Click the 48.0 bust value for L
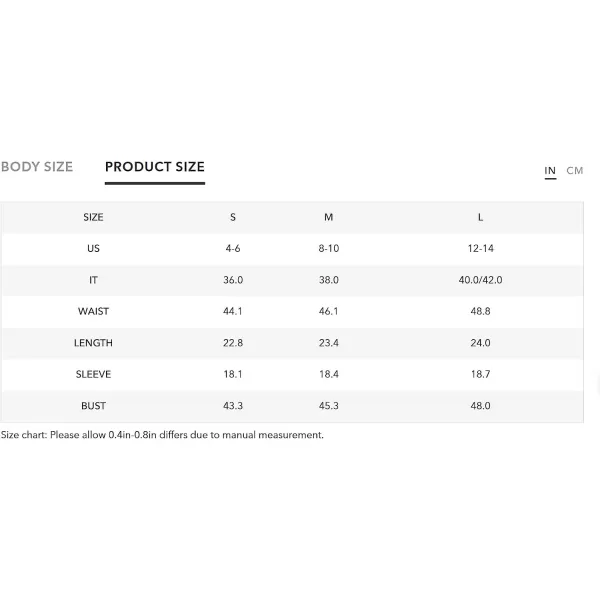Image resolution: width=600 pixels, height=600 pixels. point(481,406)
